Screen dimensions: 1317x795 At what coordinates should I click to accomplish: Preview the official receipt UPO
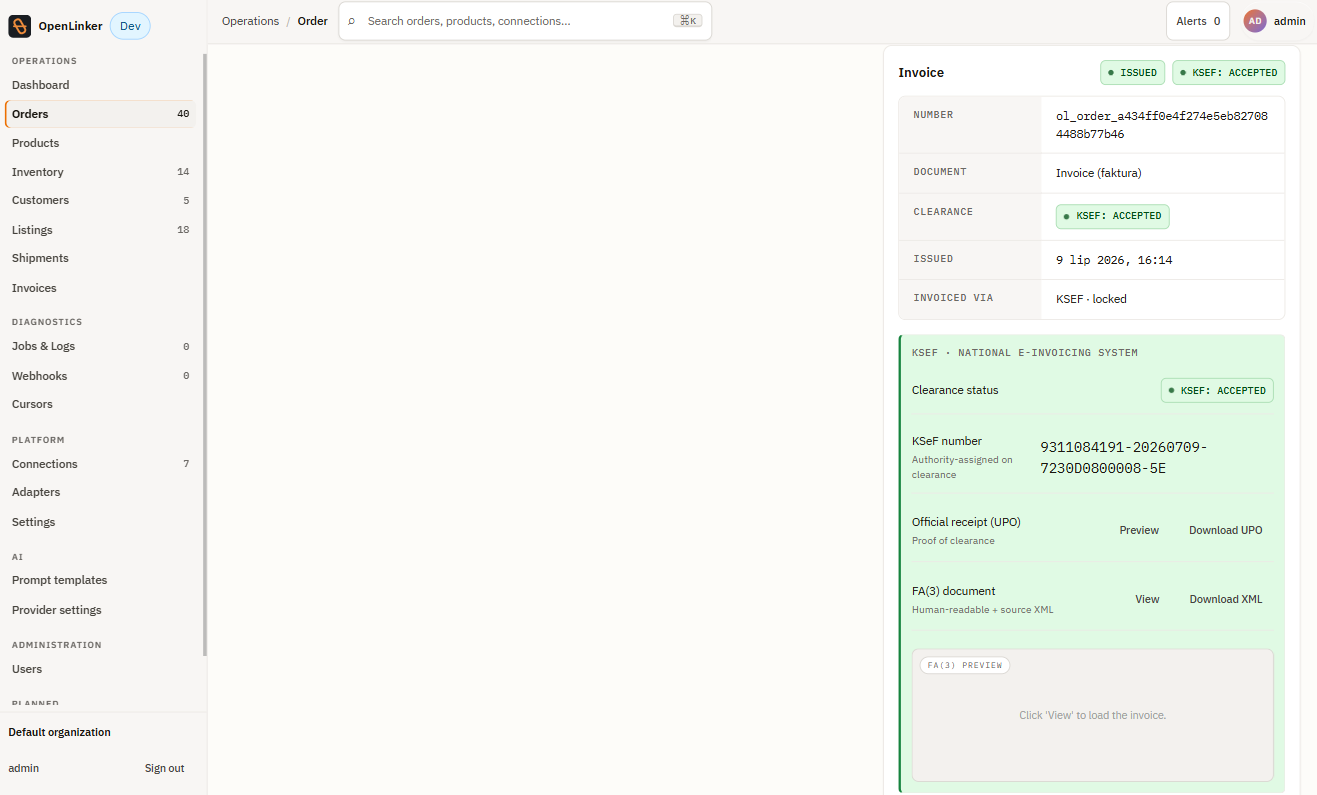[1139, 530]
